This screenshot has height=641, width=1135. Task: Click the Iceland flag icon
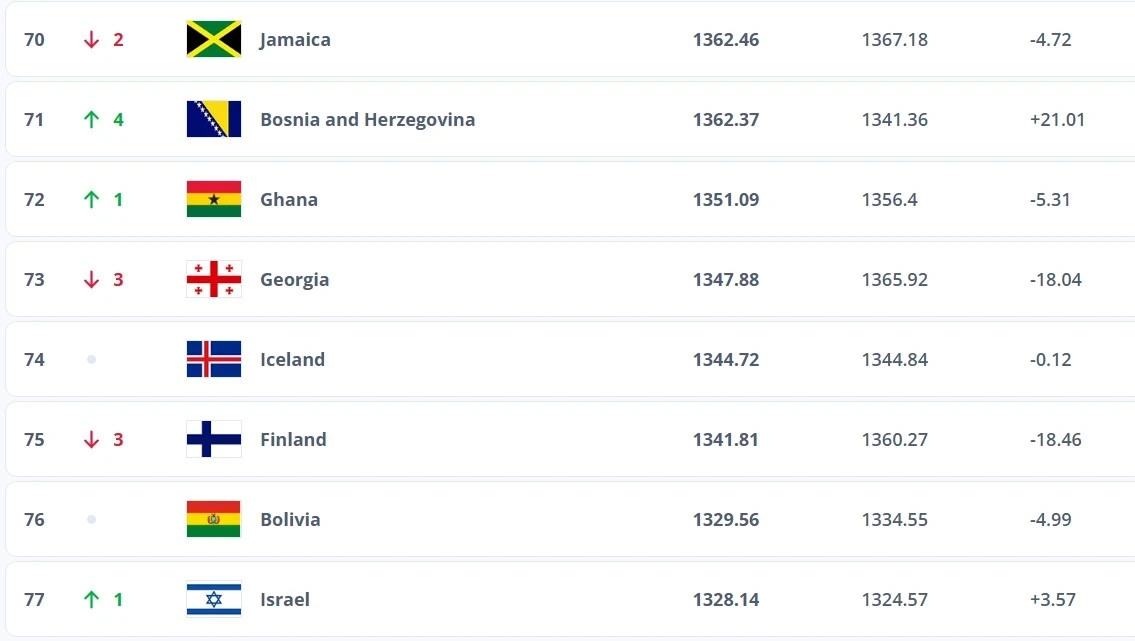[213, 360]
